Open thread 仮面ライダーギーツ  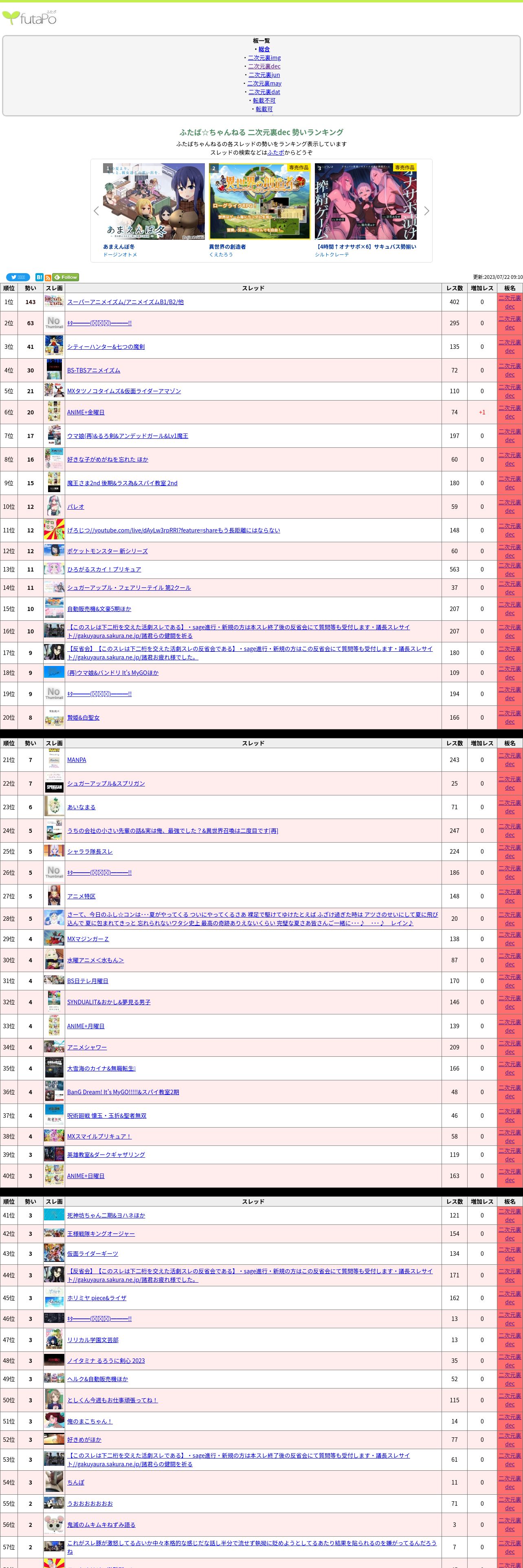pyautogui.click(x=92, y=1254)
